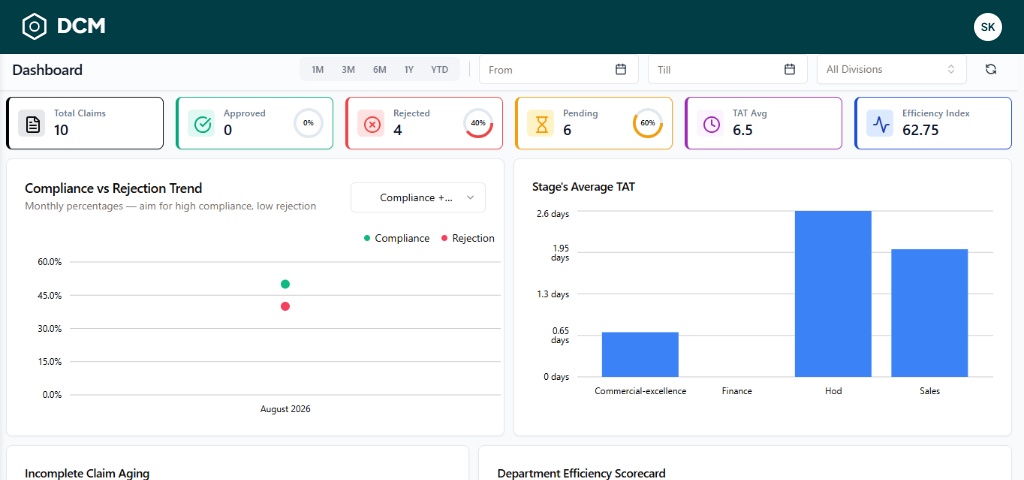Click the green Compliance data point

[285, 284]
